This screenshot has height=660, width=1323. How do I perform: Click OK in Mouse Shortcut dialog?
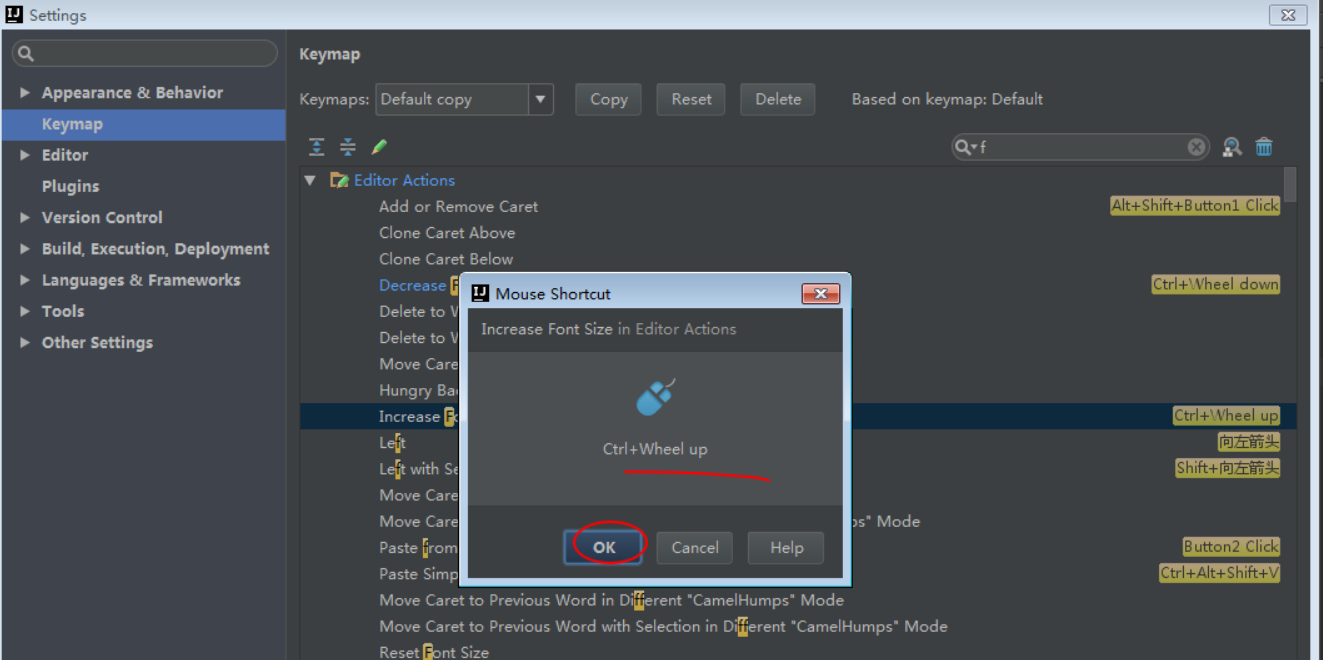(604, 547)
